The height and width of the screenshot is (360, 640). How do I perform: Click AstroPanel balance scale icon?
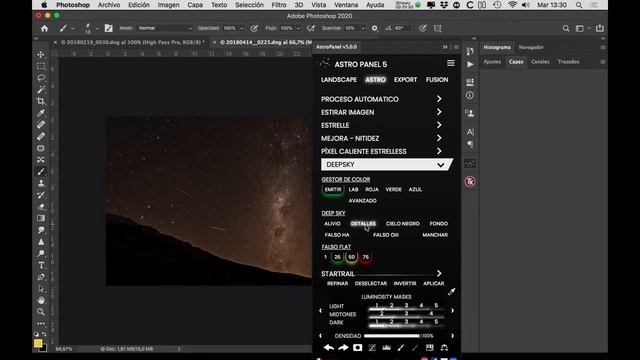coord(444,348)
